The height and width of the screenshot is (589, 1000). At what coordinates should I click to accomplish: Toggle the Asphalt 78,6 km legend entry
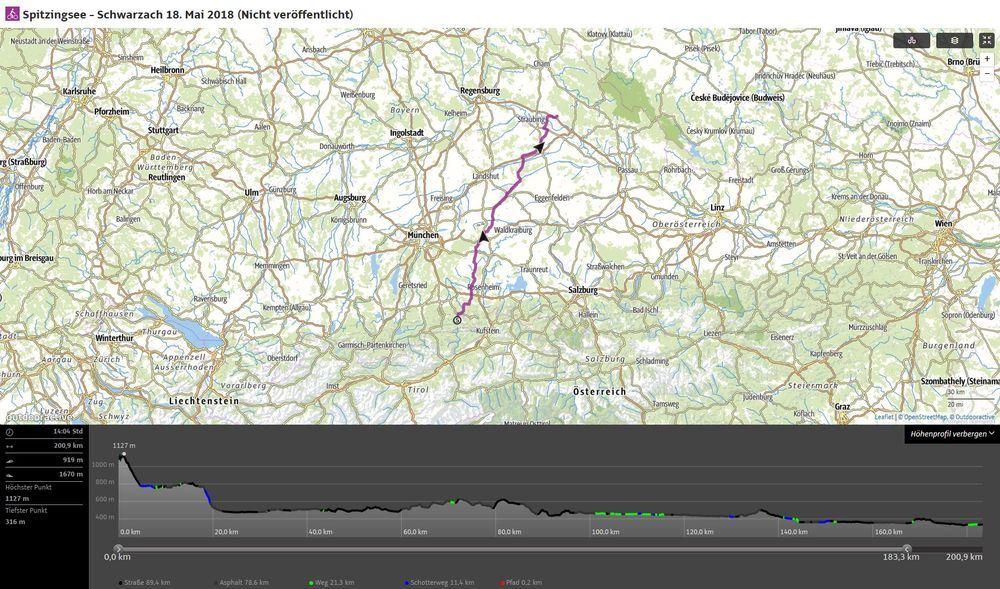pyautogui.click(x=238, y=582)
